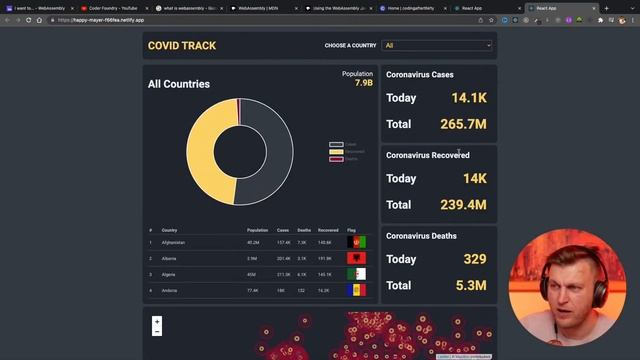Click the Afghanistan flag image
640x360 pixels.
tap(356, 242)
